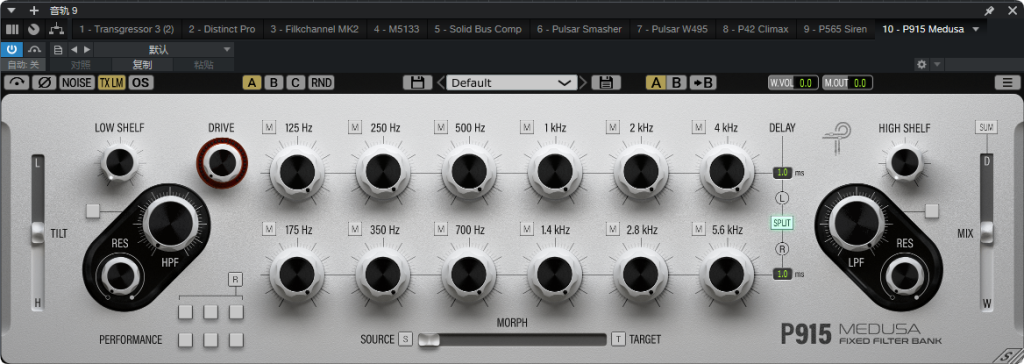Switch to the 3 - Filkchannel MK2 tab
The width and height of the screenshot is (1024, 364).
(314, 29)
